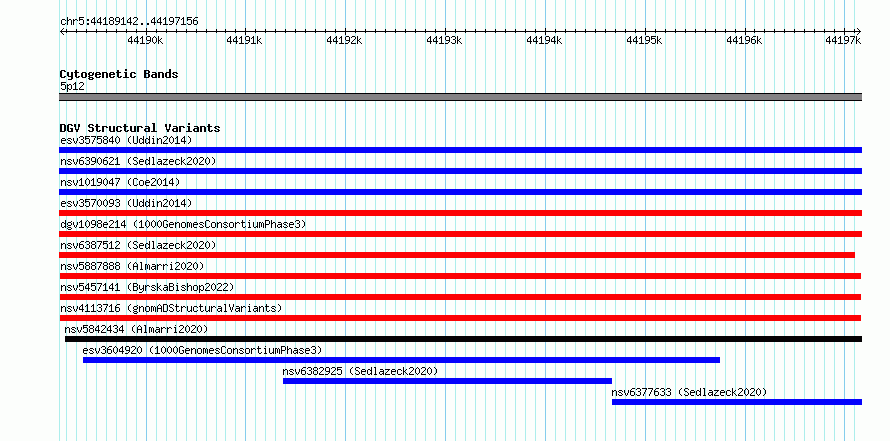Click the nsv5887888 (Almarri2020) label
This screenshot has width=890, height=441.
pyautogui.click(x=132, y=266)
